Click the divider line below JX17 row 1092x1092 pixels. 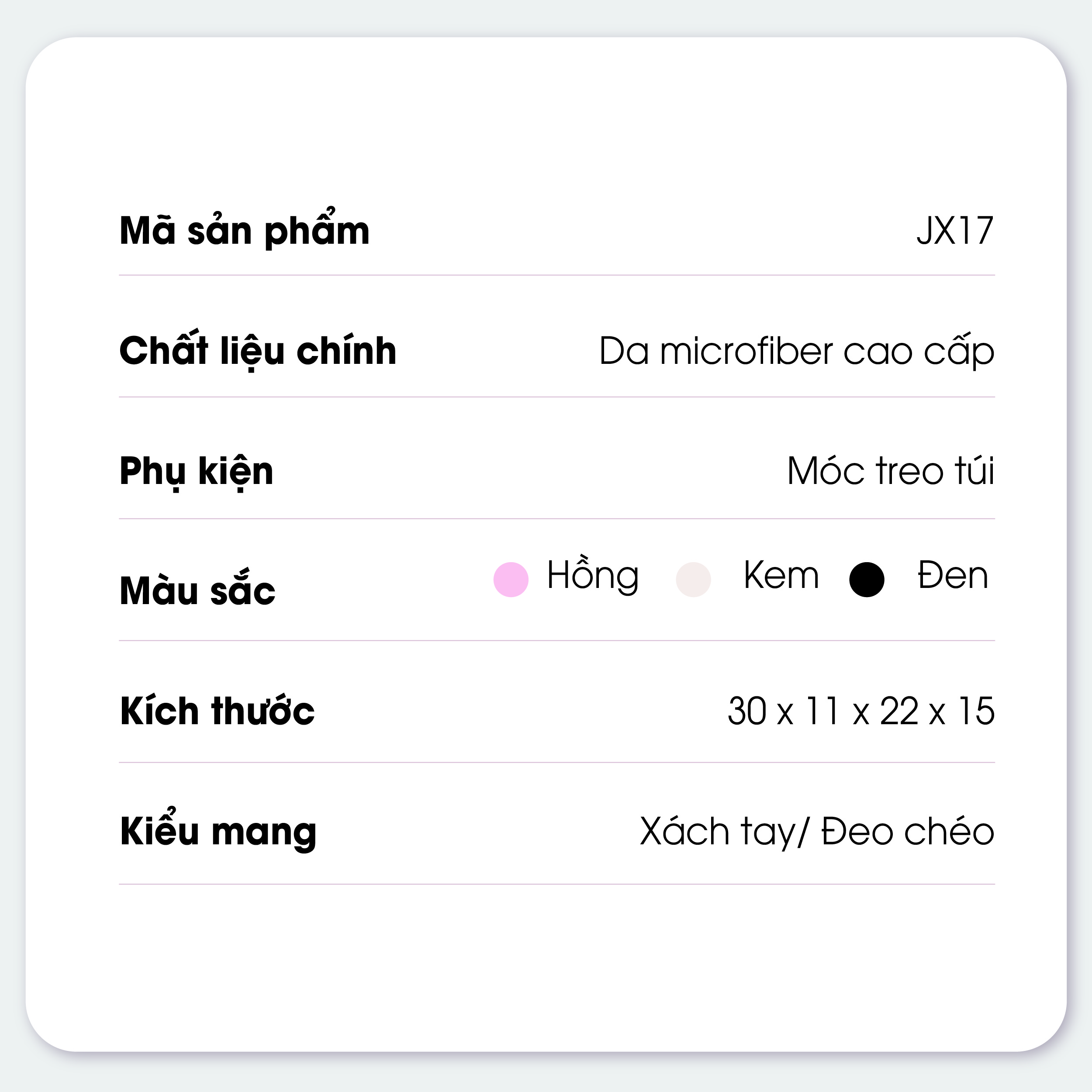click(x=556, y=275)
